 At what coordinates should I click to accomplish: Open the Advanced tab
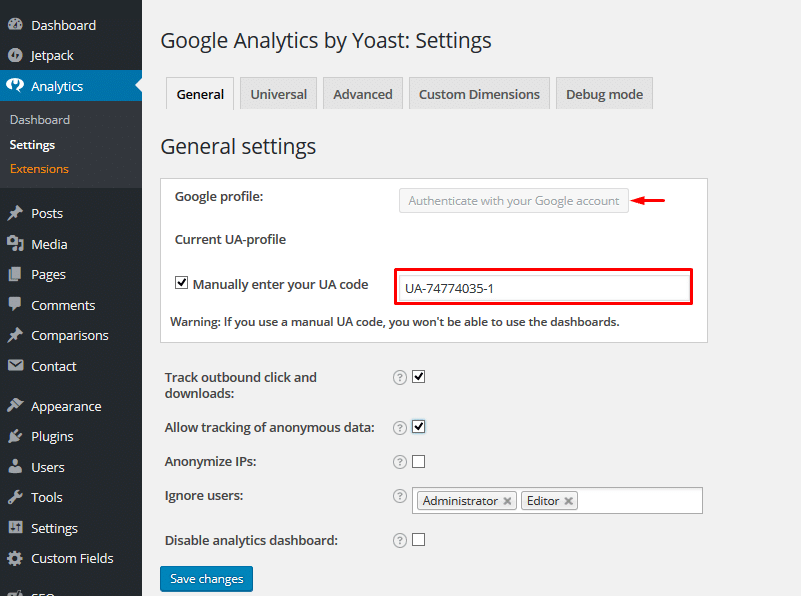click(363, 94)
